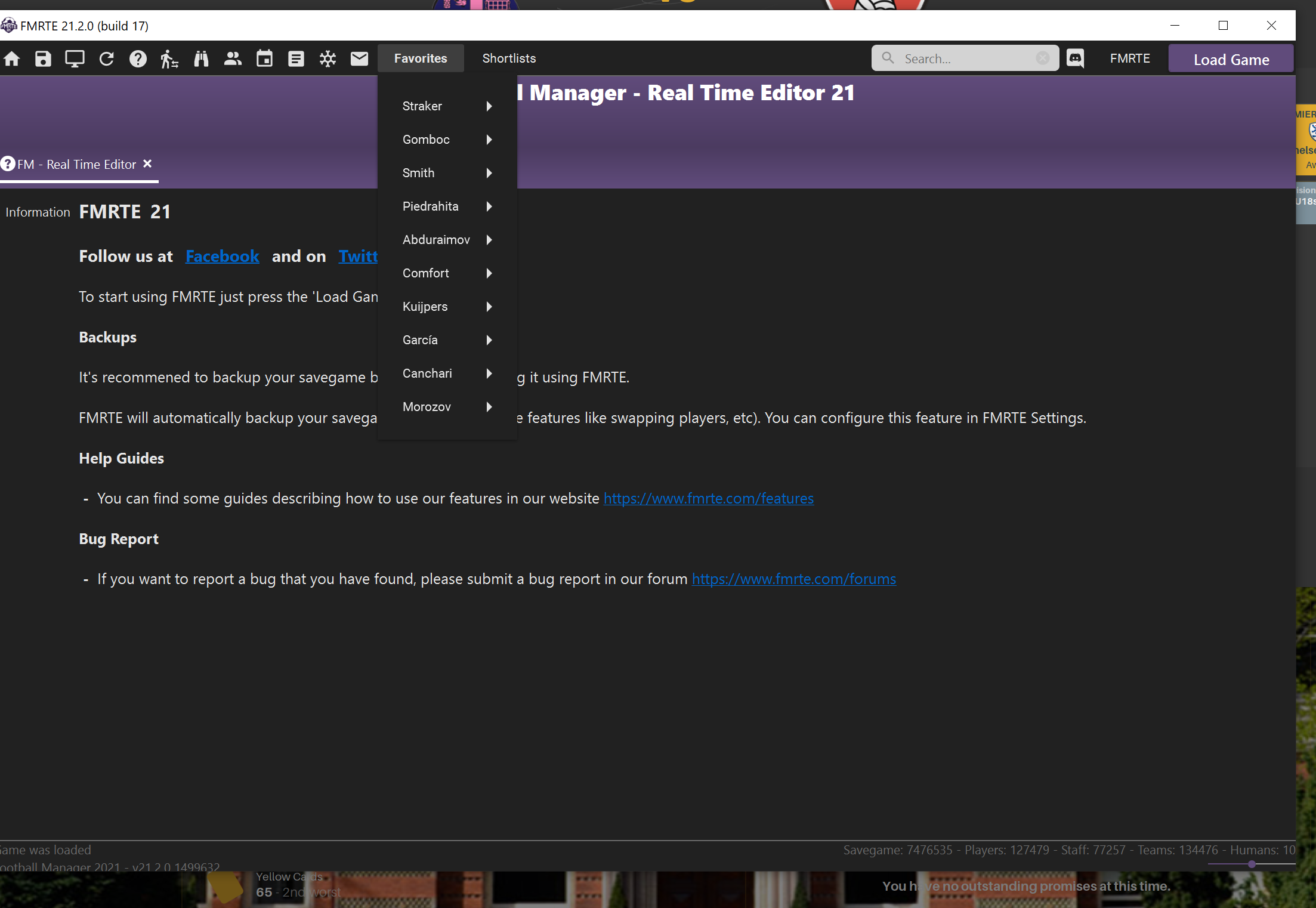Viewport: 1316px width, 908px height.
Task: Maximize the FMRTE window
Action: click(x=1223, y=25)
